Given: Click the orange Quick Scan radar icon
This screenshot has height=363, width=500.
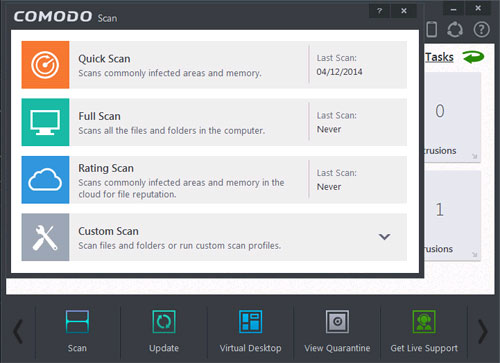Looking at the screenshot, I should pos(45,65).
